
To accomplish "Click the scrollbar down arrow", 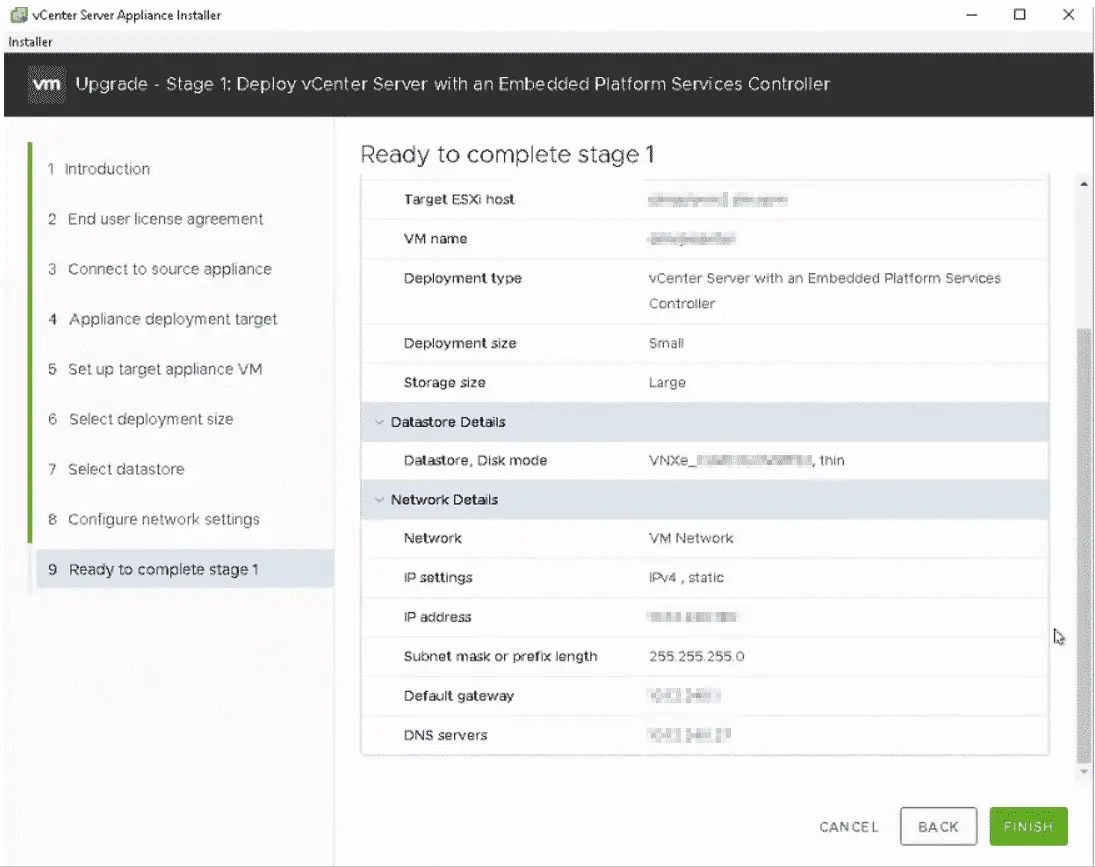I will click(x=1083, y=771).
